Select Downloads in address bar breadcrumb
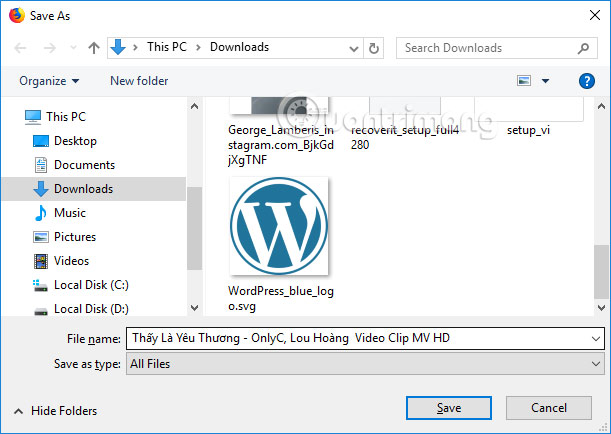 pyautogui.click(x=239, y=47)
